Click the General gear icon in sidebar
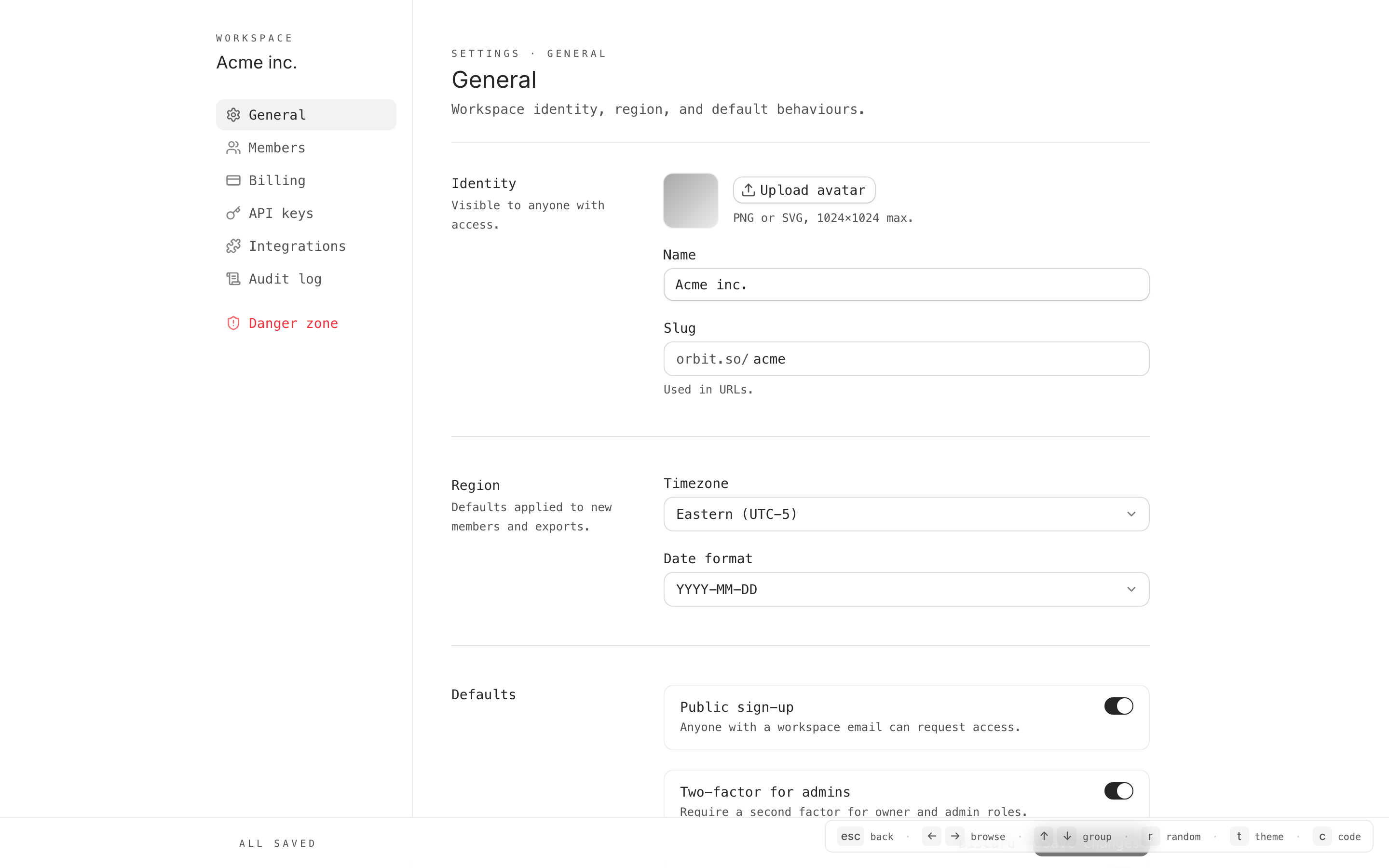Viewport: 1389px width, 868px height. [233, 115]
